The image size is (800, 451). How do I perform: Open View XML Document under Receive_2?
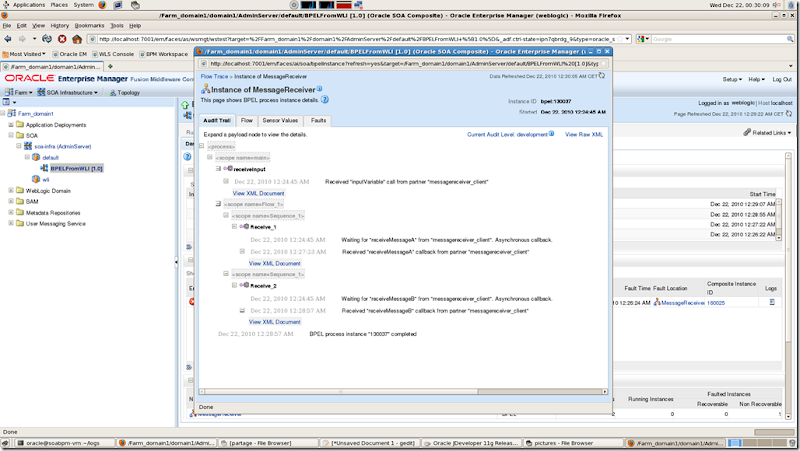pos(274,322)
